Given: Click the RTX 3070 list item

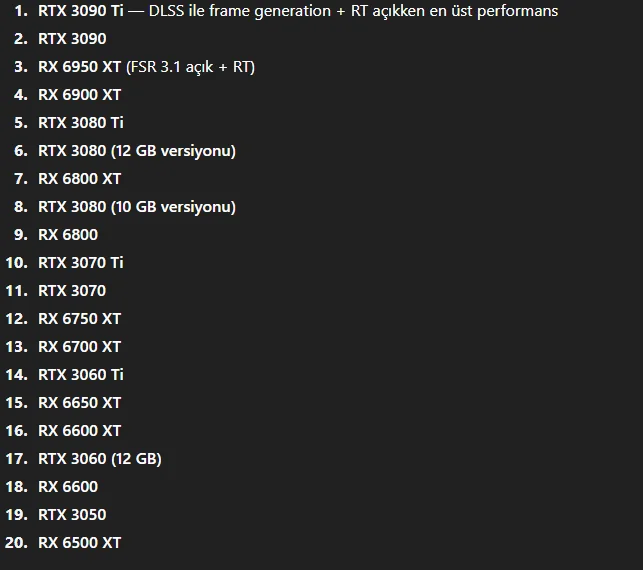Looking at the screenshot, I should pyautogui.click(x=72, y=291).
